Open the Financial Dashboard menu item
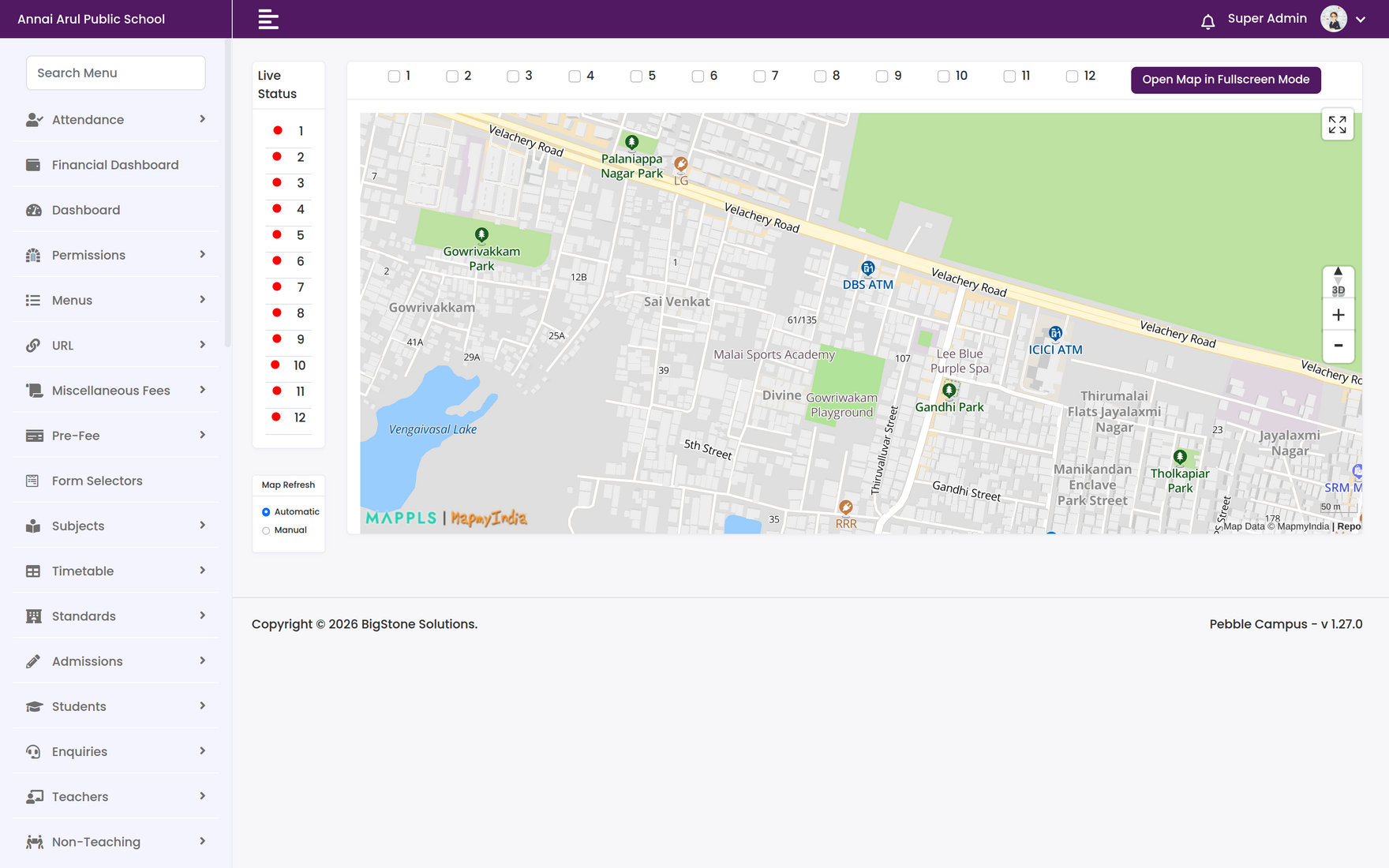1389x868 pixels. coord(115,165)
